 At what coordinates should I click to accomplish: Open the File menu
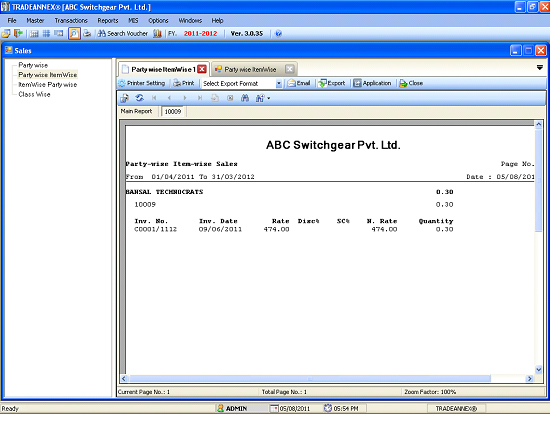pyautogui.click(x=12, y=21)
